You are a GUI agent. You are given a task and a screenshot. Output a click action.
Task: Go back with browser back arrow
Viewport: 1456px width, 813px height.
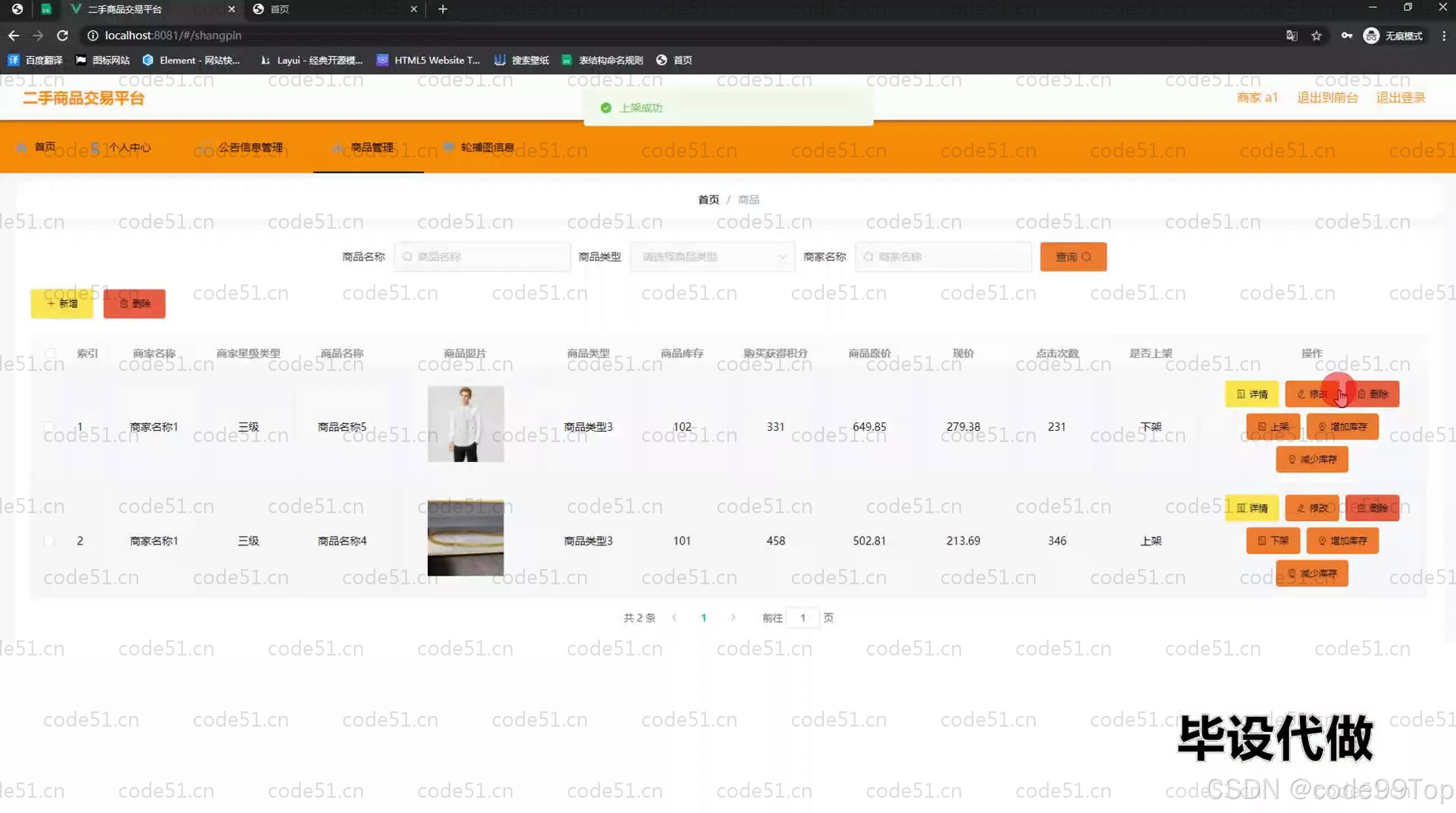14,36
